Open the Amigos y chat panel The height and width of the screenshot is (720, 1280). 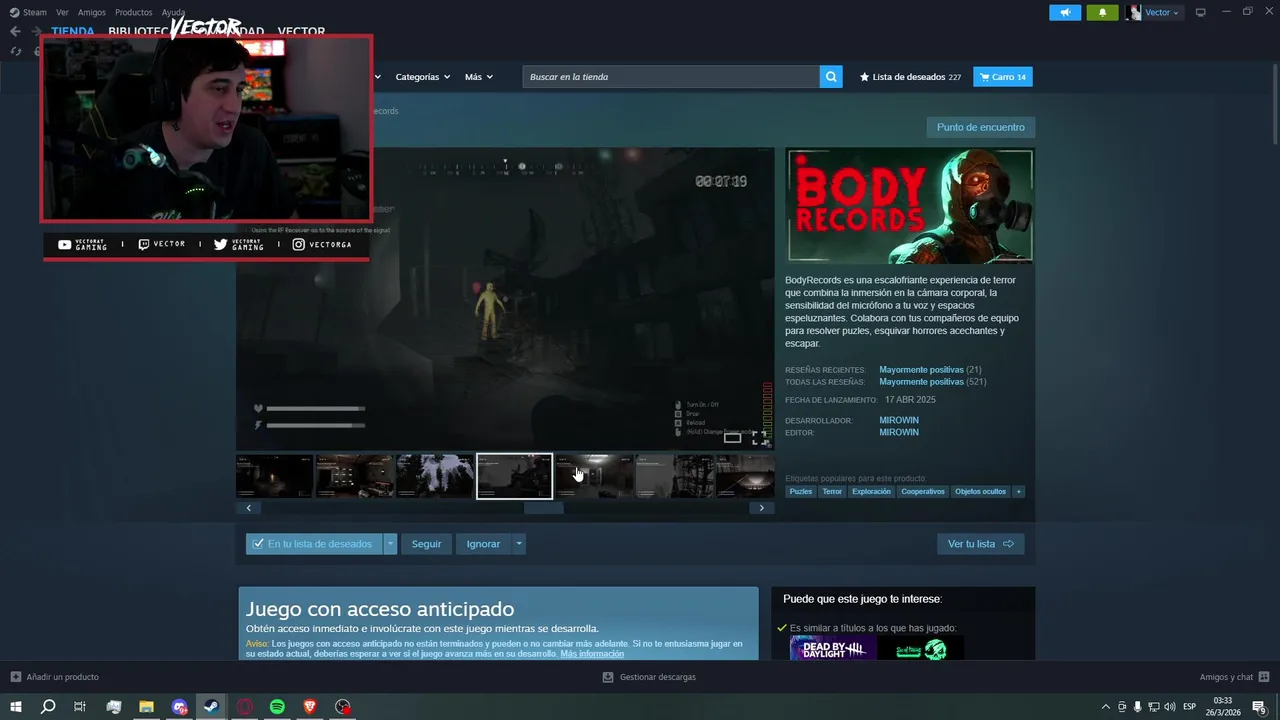click(1233, 677)
